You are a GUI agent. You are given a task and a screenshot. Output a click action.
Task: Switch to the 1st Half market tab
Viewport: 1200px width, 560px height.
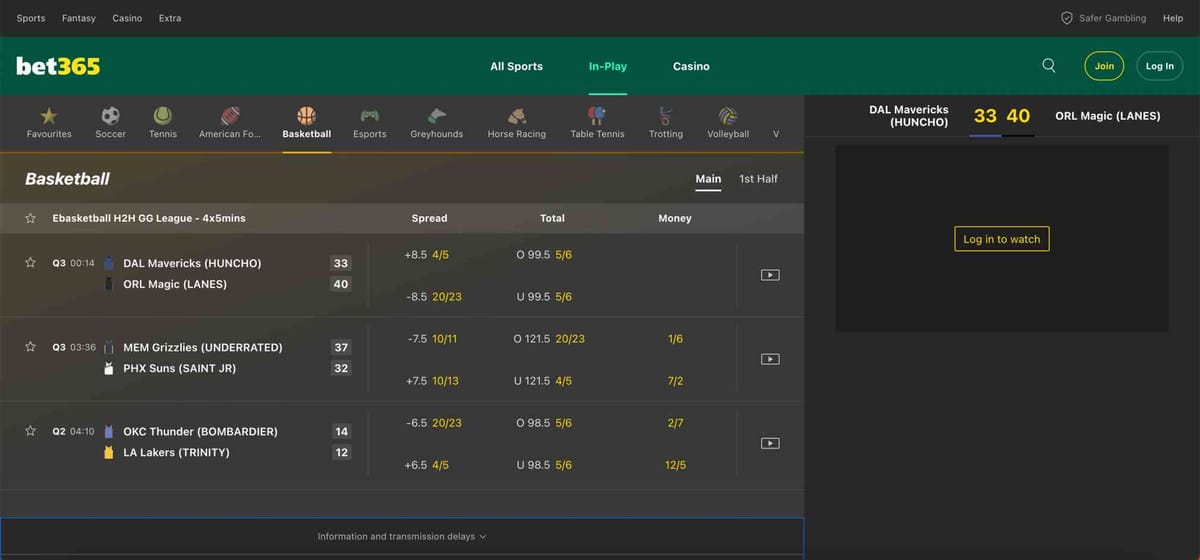pos(758,179)
